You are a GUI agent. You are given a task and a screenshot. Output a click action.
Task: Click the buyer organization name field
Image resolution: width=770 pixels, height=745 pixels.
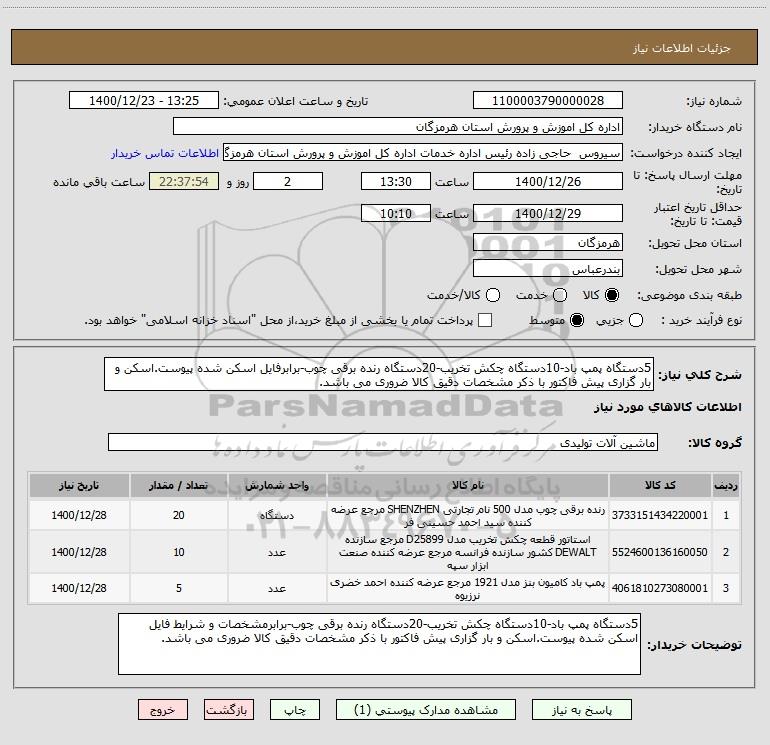(x=398, y=127)
